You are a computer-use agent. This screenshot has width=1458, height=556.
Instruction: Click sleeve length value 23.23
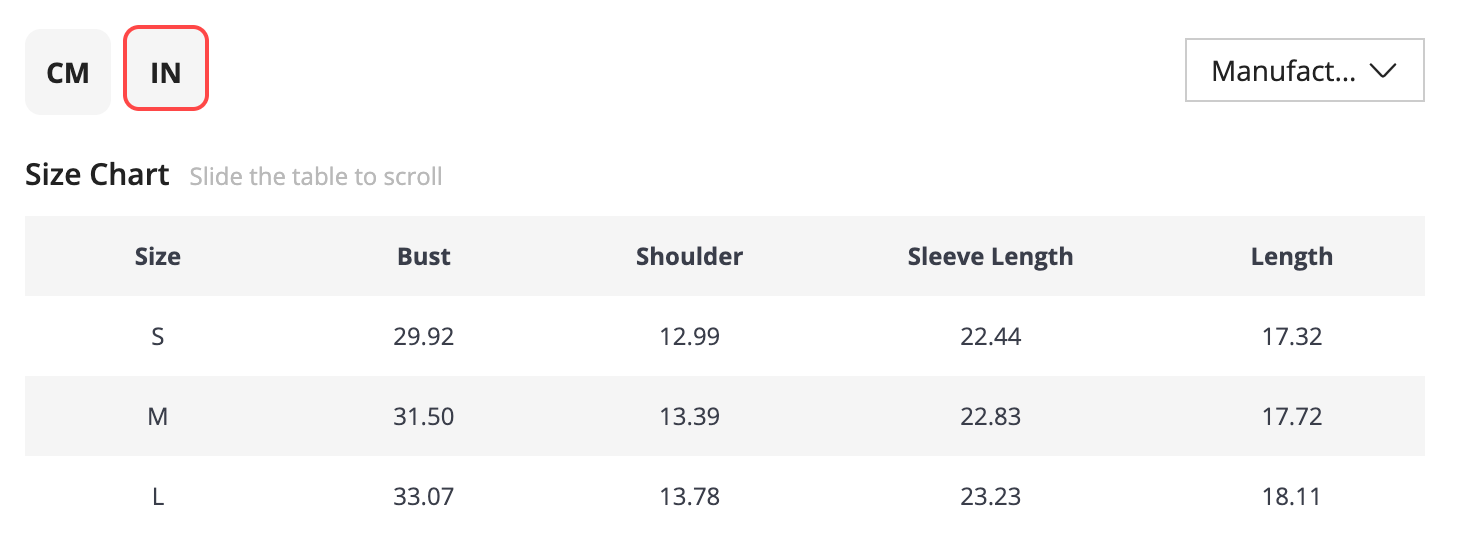[x=991, y=497]
